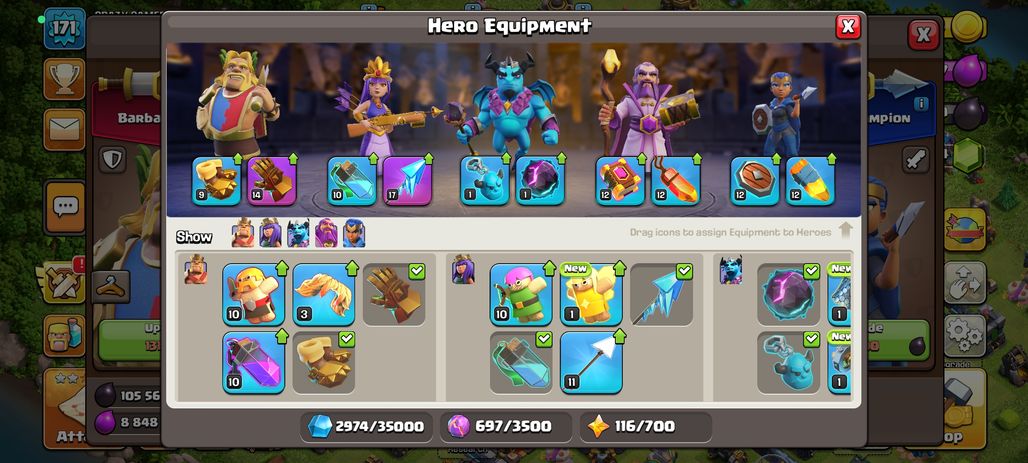Tap the new golden puppet equipment
The width and height of the screenshot is (1028, 463).
point(591,294)
